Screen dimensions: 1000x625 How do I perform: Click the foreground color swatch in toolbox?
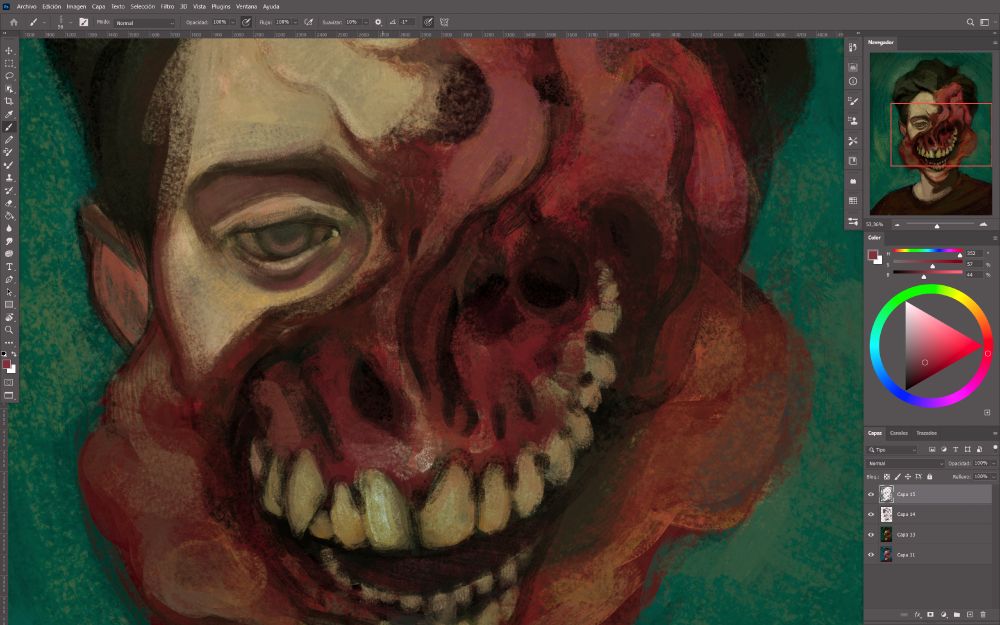coord(6,364)
